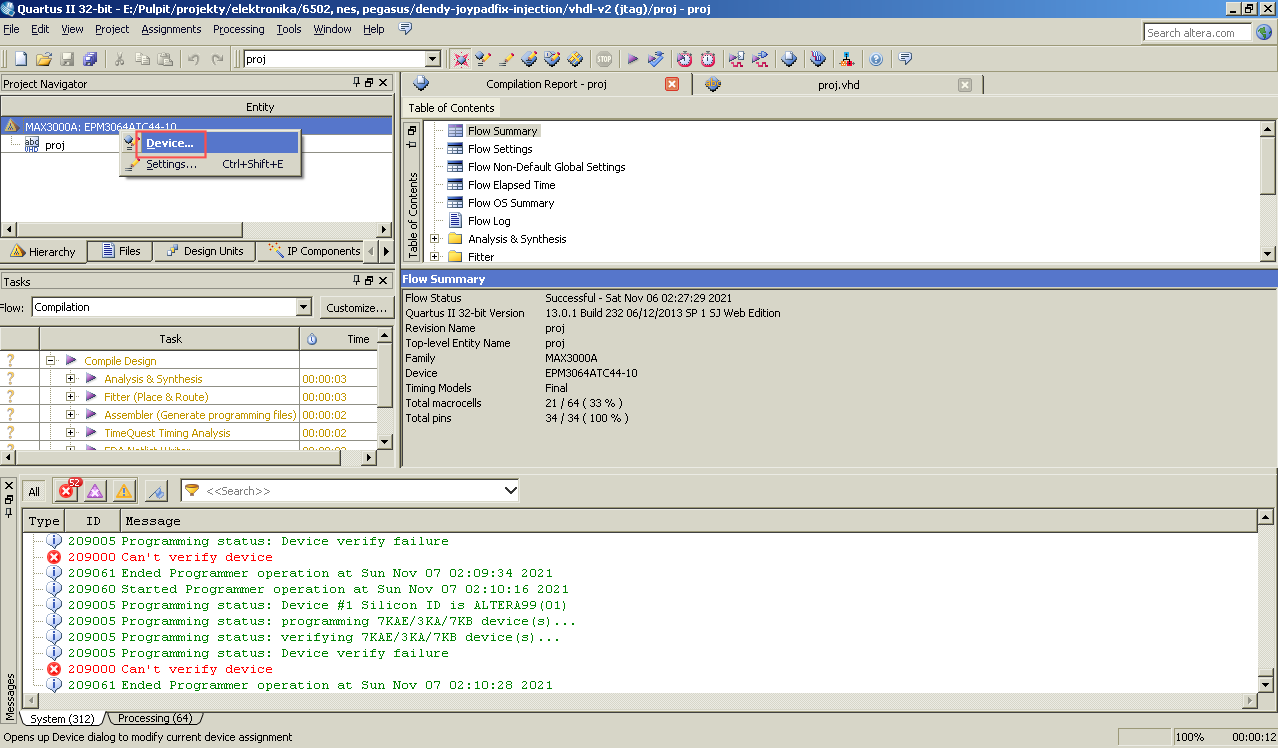This screenshot has width=1278, height=748.
Task: Switch to the System (312) messages tab
Action: [x=62, y=718]
